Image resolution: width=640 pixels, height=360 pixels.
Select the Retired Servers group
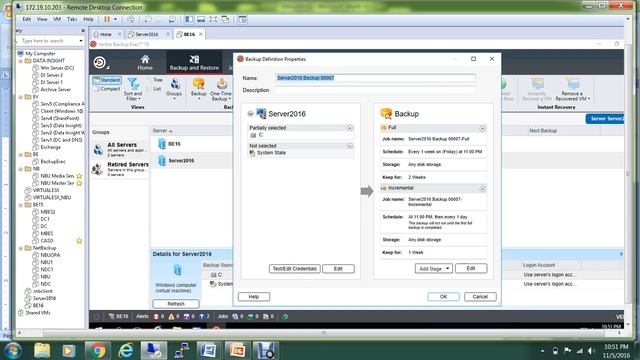[x=120, y=169]
